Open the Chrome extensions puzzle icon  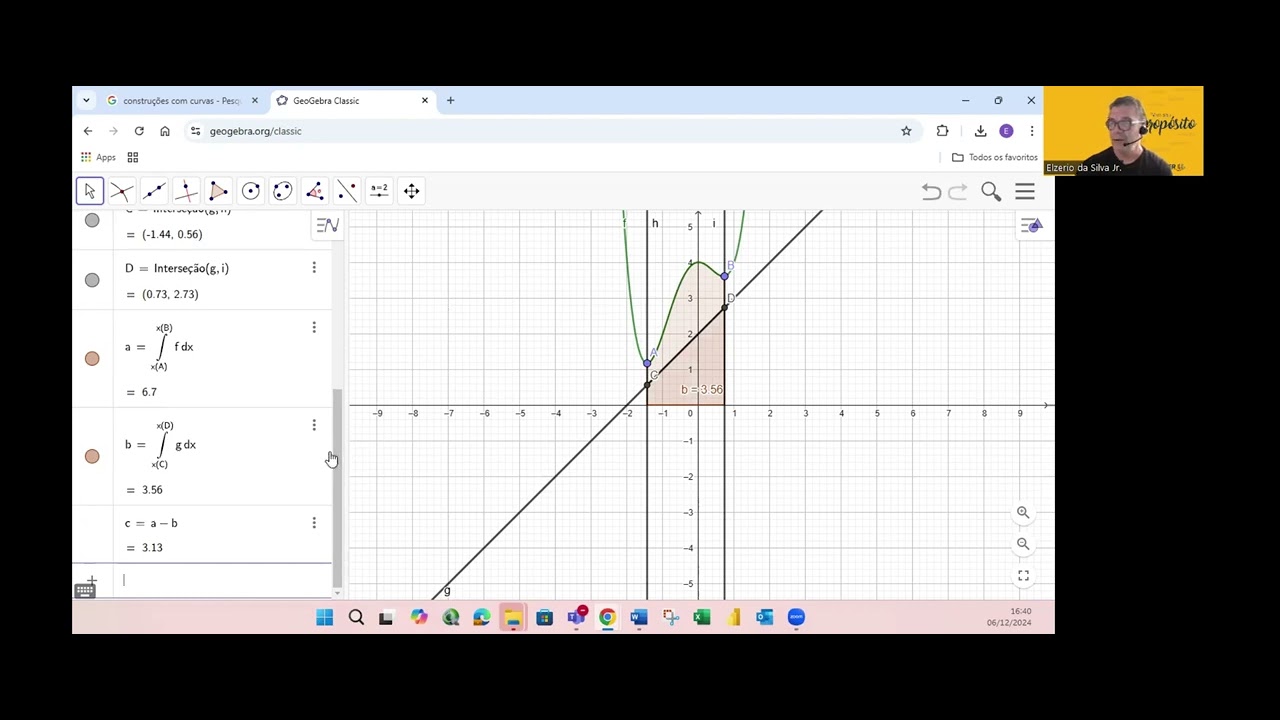[942, 131]
